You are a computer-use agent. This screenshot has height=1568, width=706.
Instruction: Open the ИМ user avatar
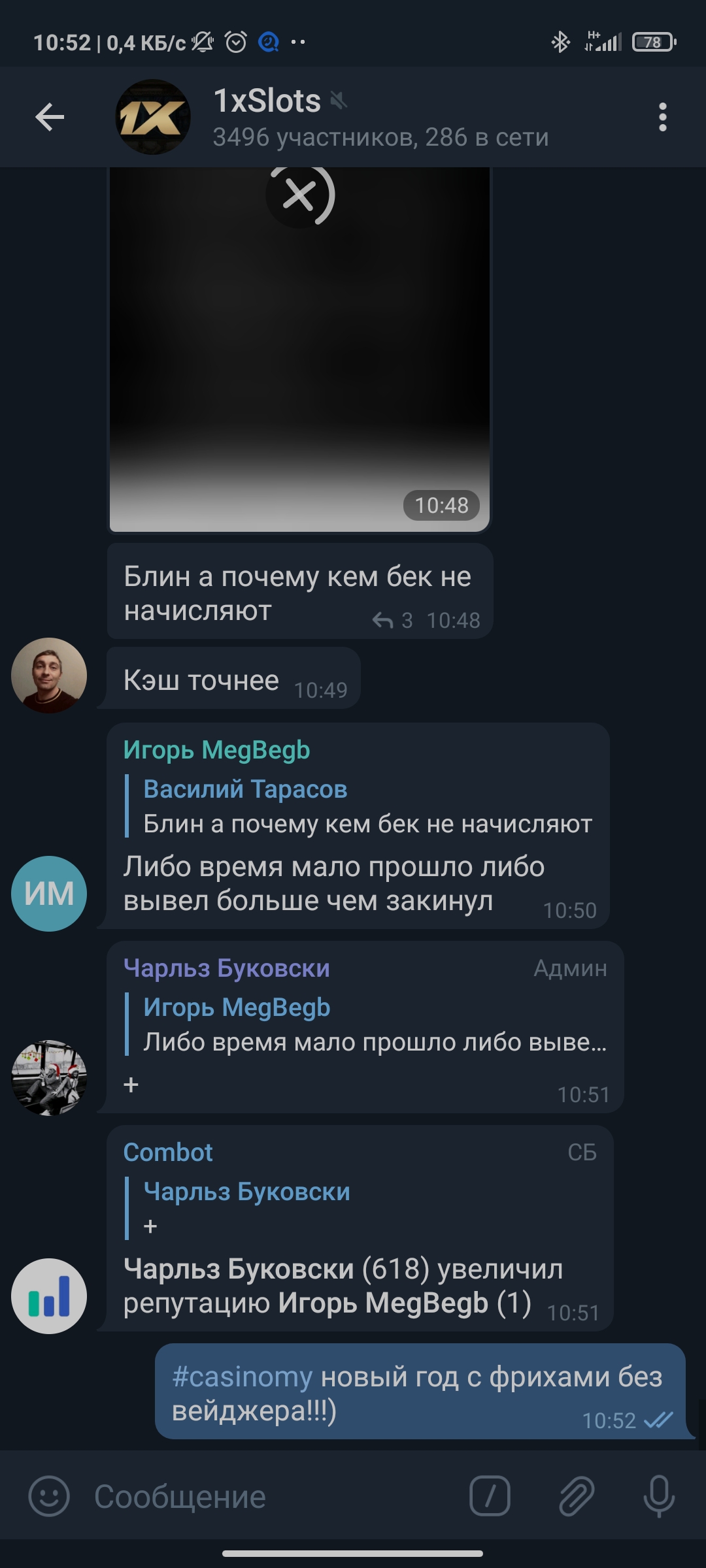[x=49, y=894]
